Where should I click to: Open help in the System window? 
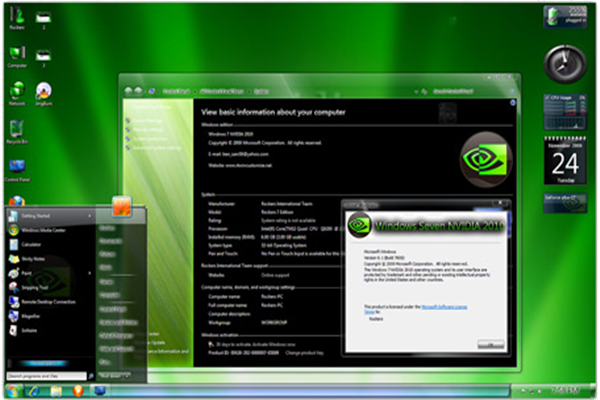coord(513,103)
